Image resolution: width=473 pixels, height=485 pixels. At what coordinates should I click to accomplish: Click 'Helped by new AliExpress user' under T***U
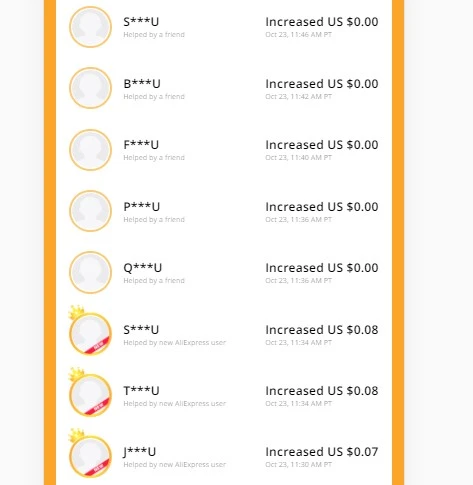(175, 403)
